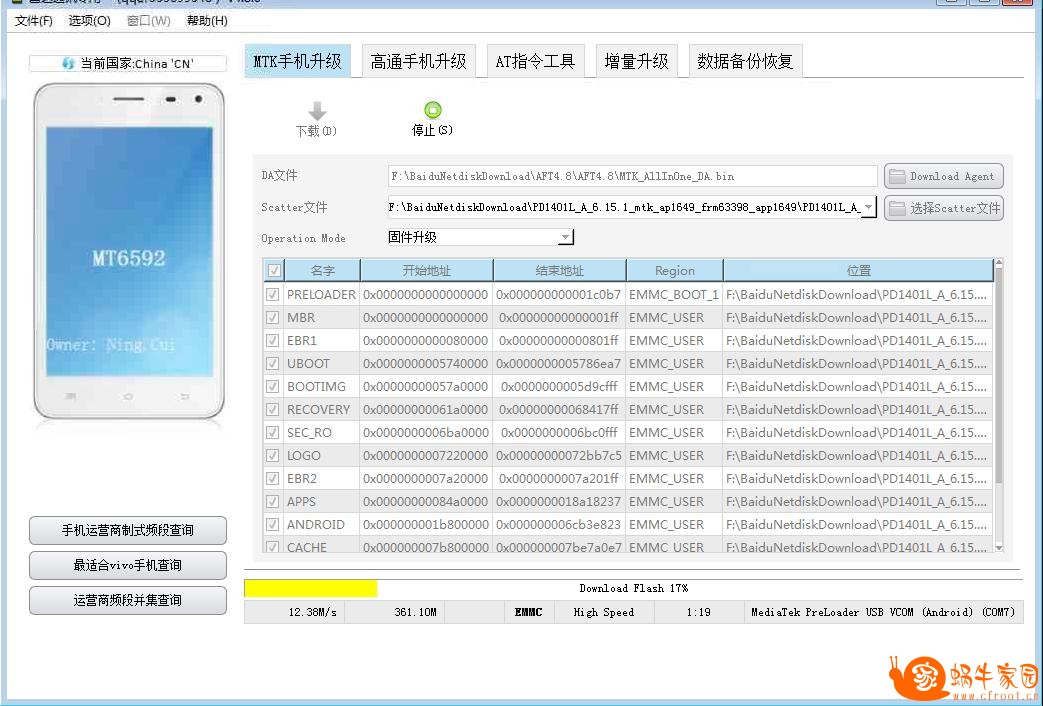Click folder icon on Download Agent button
The width and height of the screenshot is (1043, 706).
coord(897,176)
